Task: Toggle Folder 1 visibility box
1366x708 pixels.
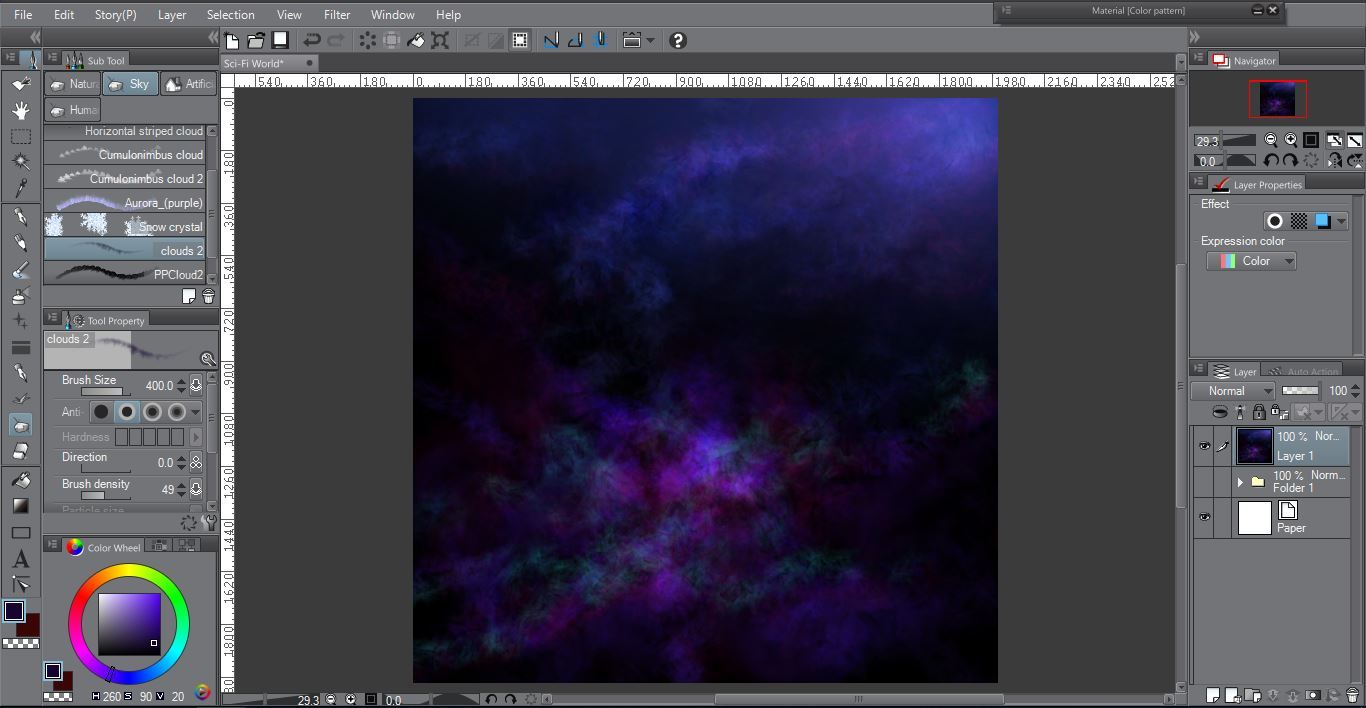Action: (x=1204, y=482)
